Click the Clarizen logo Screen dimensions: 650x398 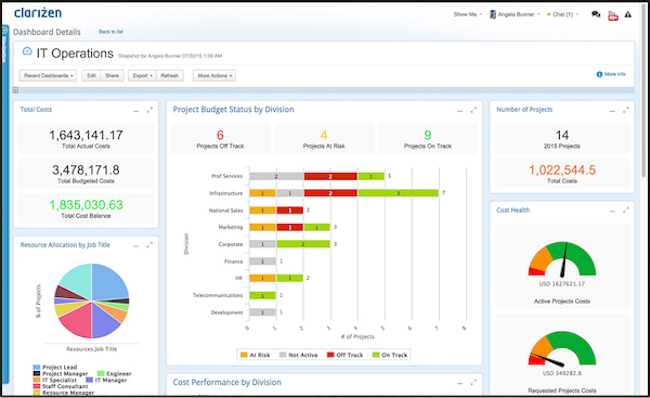coord(38,13)
